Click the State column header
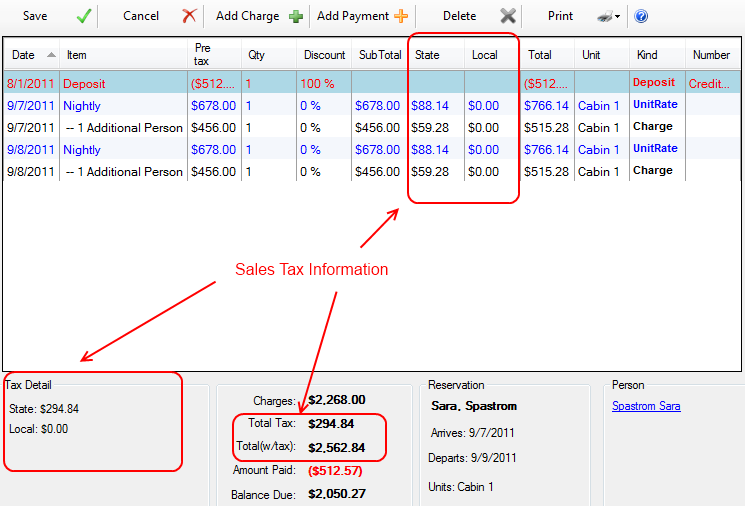Image resolution: width=745 pixels, height=506 pixels. coord(427,55)
